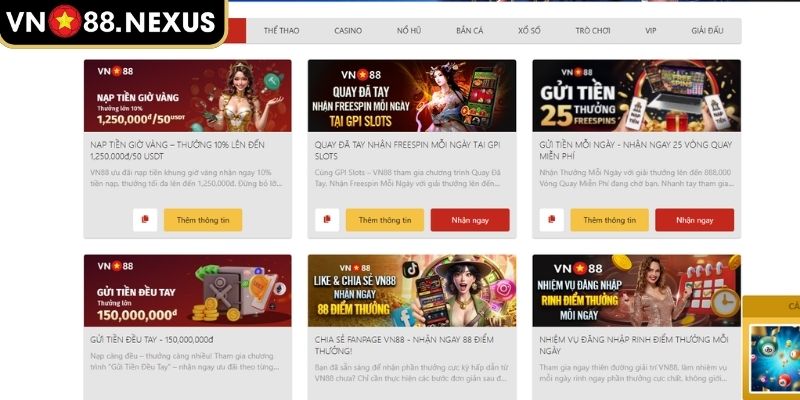The height and width of the screenshot is (400, 800).
Task: Switch to the Xổ Số tab
Action: pos(529,31)
